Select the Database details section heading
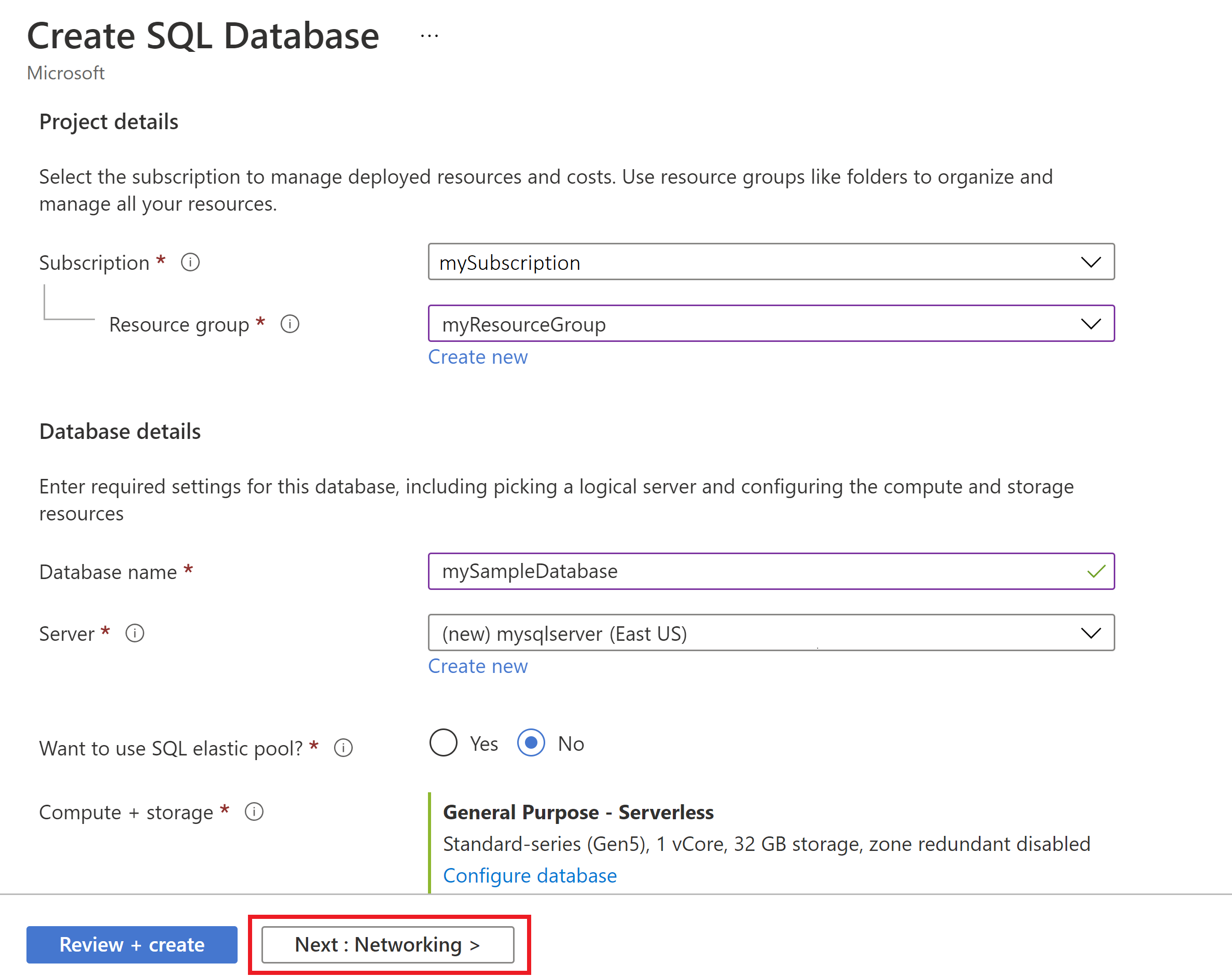The width and height of the screenshot is (1232, 977). click(x=119, y=431)
